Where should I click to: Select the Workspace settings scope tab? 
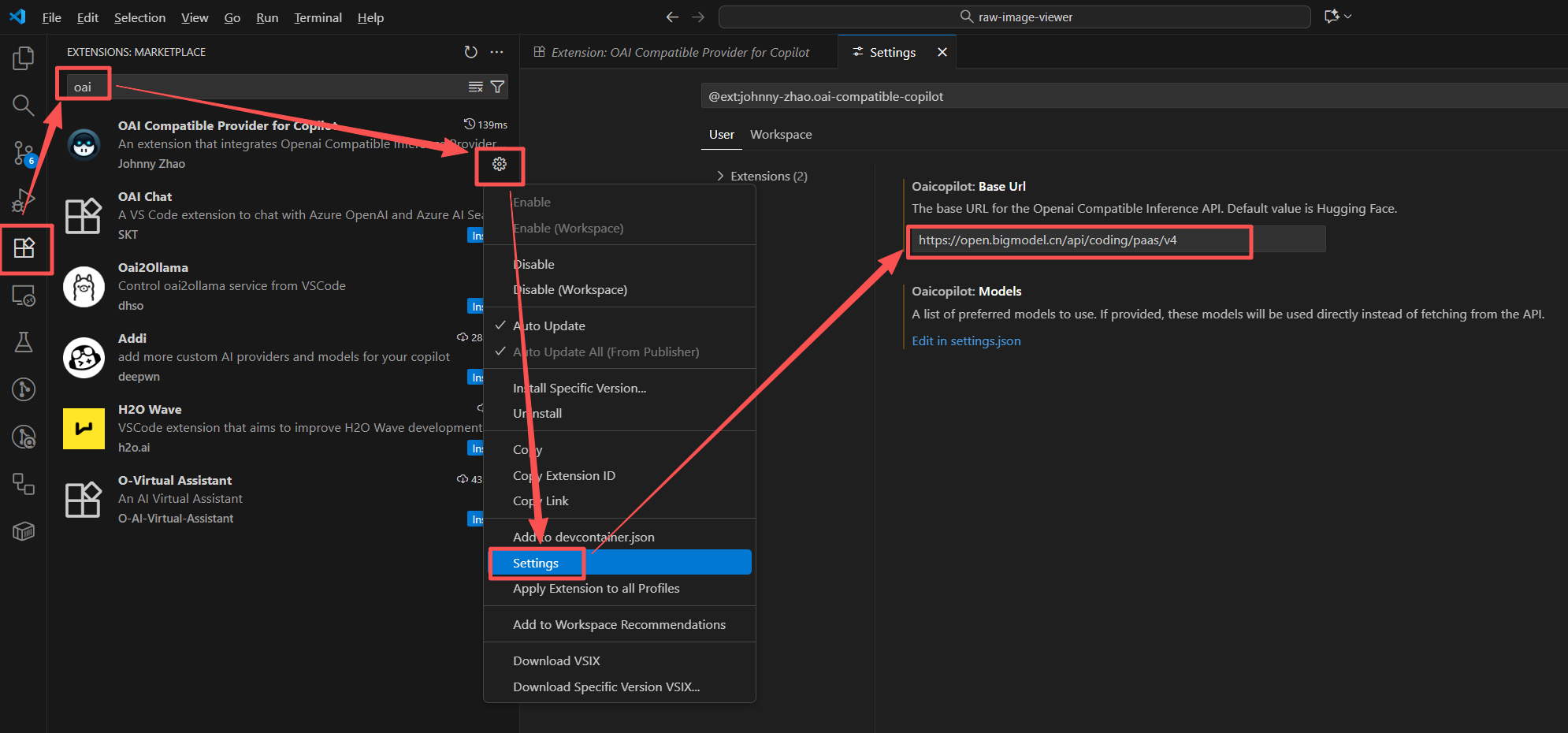coord(781,135)
